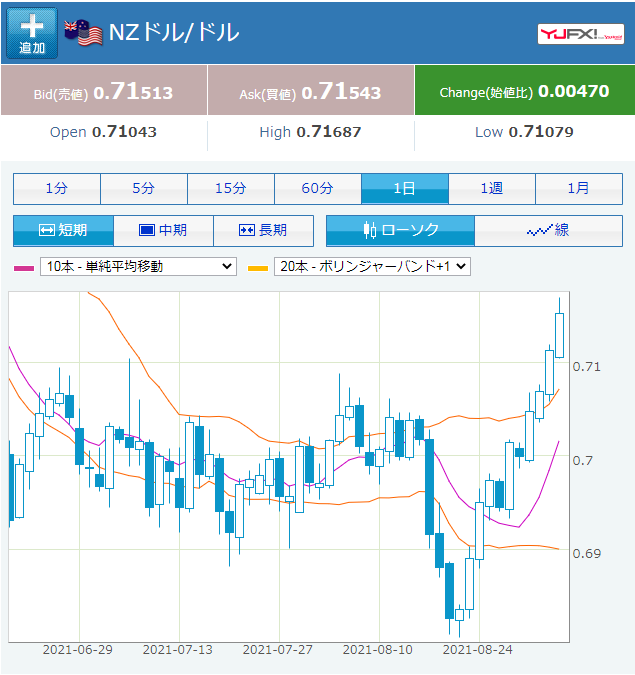Select the 1月 timeframe tab
This screenshot has width=635, height=675.
tap(579, 189)
